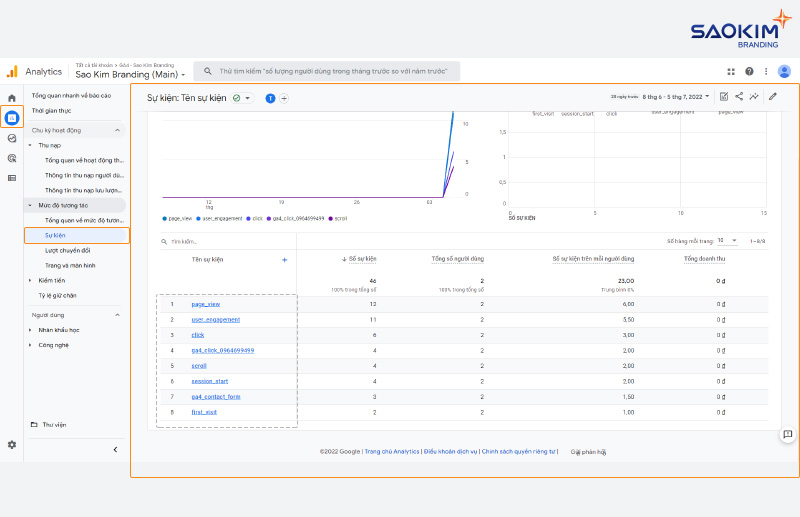Image resolution: width=800 pixels, height=517 pixels.
Task: Collapse the Người dùng section
Action: tap(117, 315)
